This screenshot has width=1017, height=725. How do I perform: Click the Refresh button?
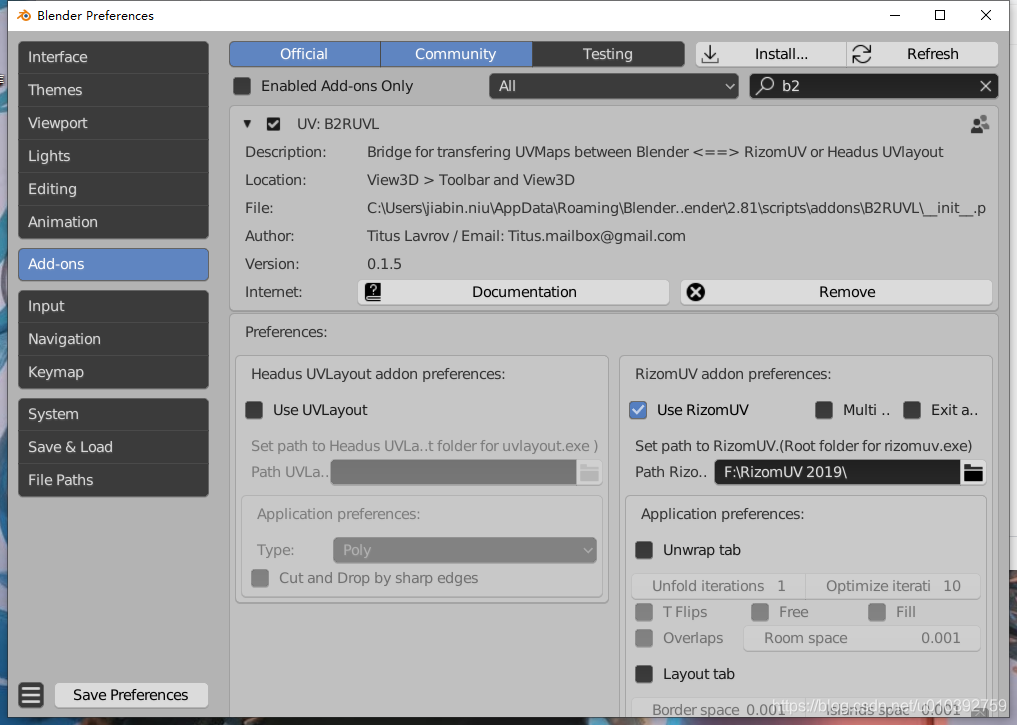pos(922,54)
